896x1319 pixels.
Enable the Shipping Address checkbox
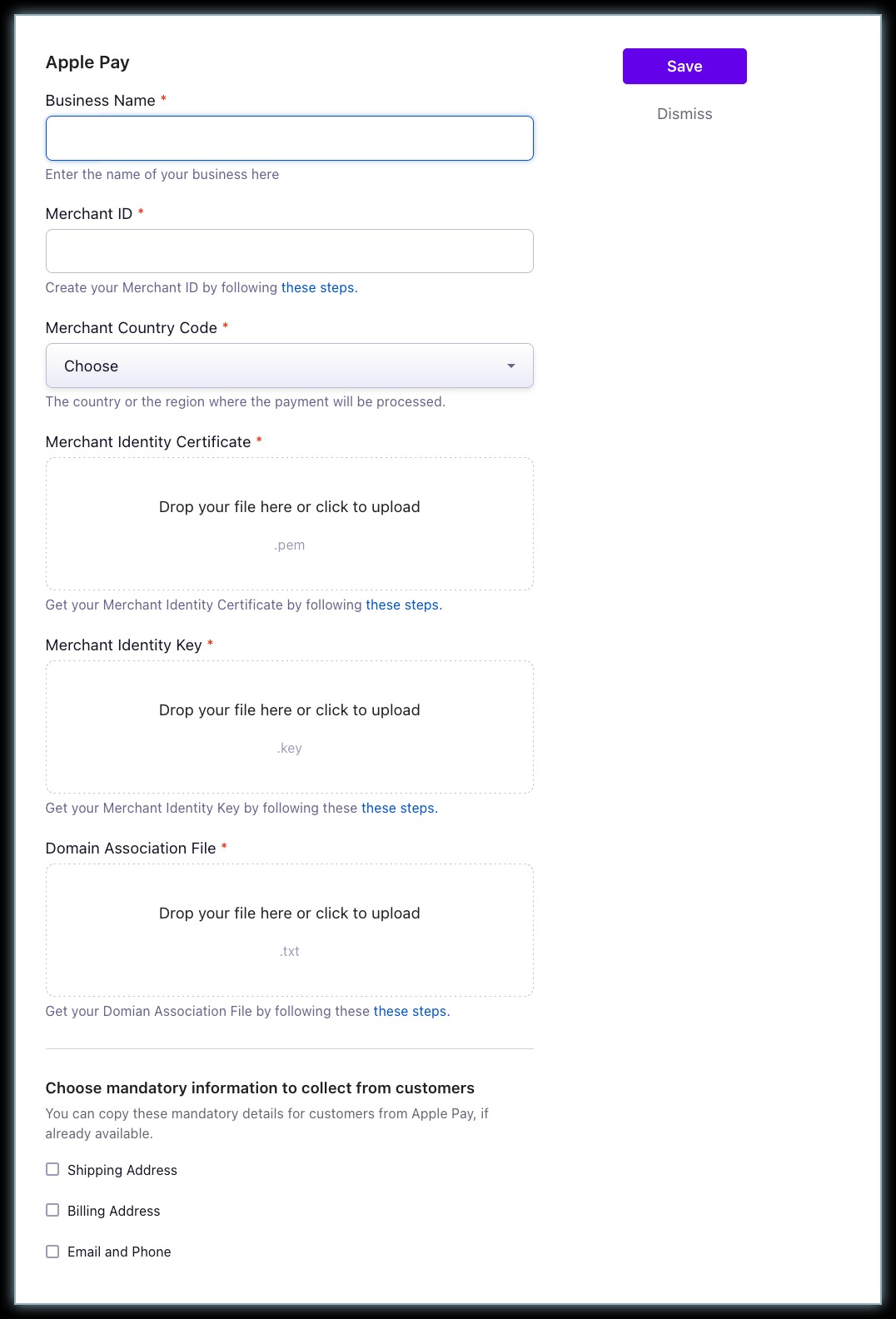coord(52,1170)
